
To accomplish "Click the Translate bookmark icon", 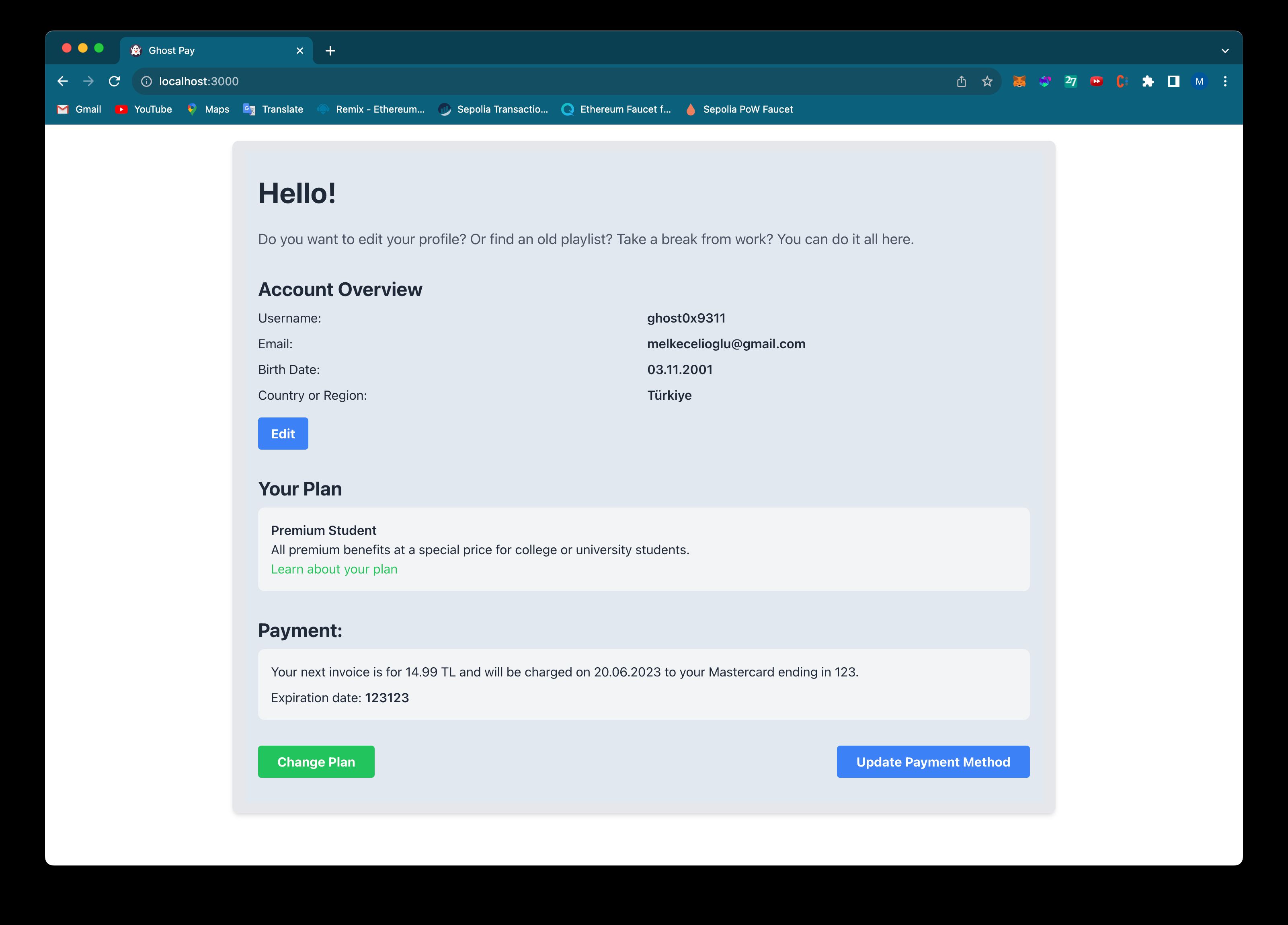I will pos(248,109).
